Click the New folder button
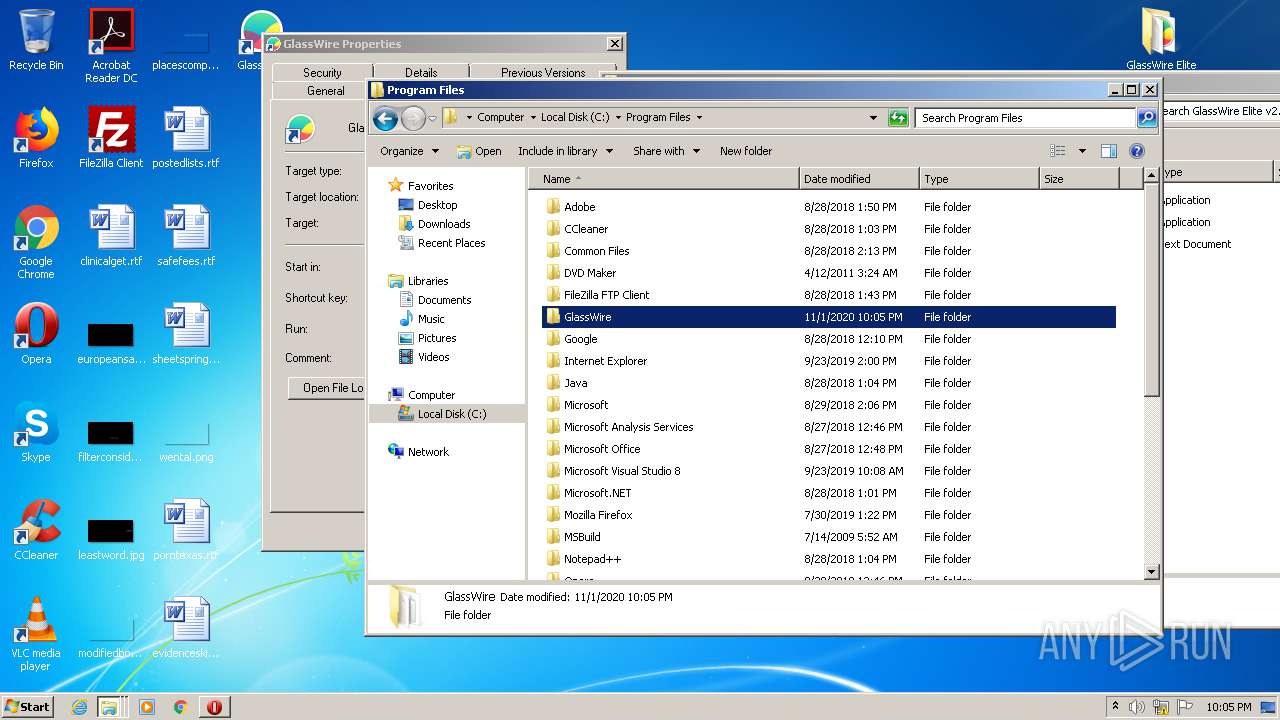The image size is (1280, 720). click(746, 151)
